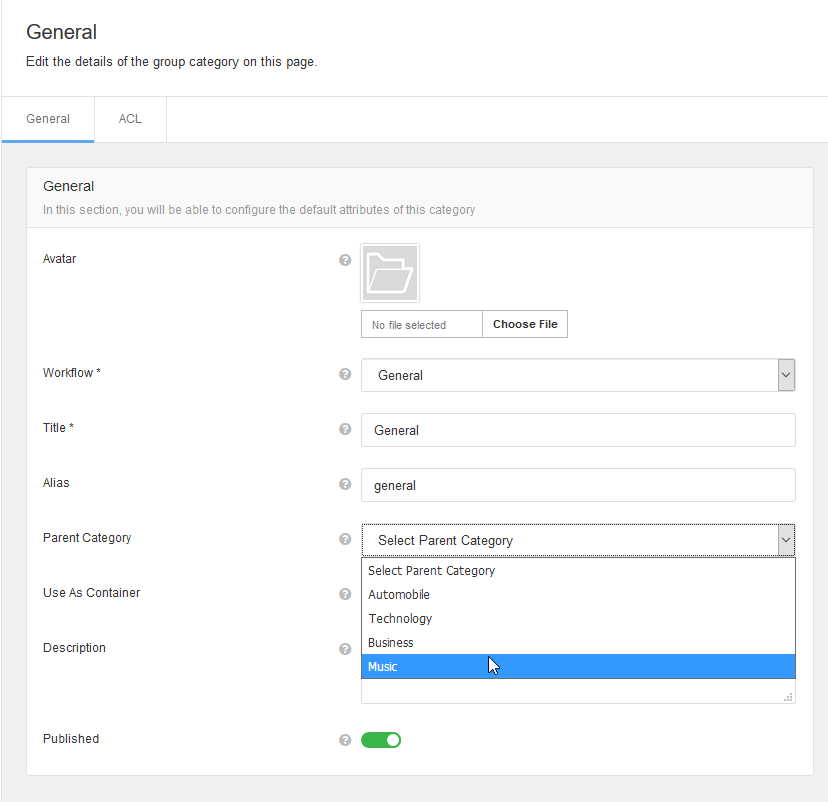Click the Description textarea resize handle

788,697
